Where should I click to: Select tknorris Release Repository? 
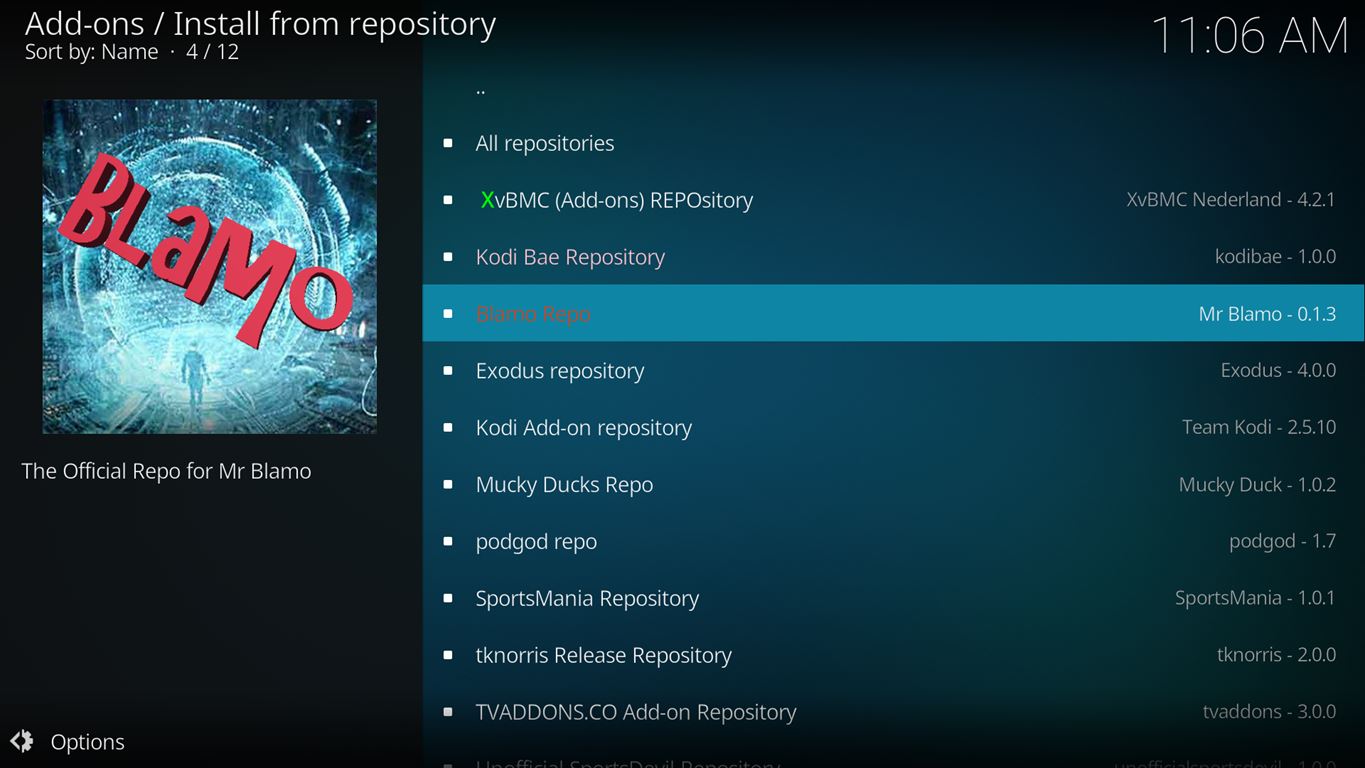pyautogui.click(x=603, y=656)
